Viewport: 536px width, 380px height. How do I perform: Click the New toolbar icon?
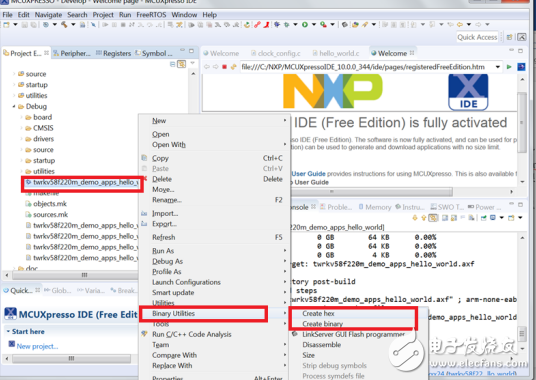[6, 25]
